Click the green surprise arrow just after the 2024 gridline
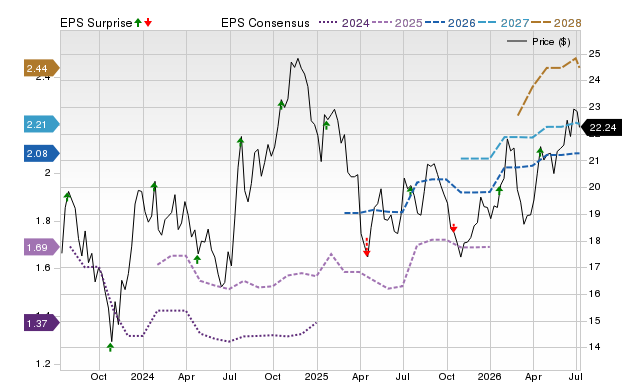This screenshot has height=382, width=640. pos(154,186)
